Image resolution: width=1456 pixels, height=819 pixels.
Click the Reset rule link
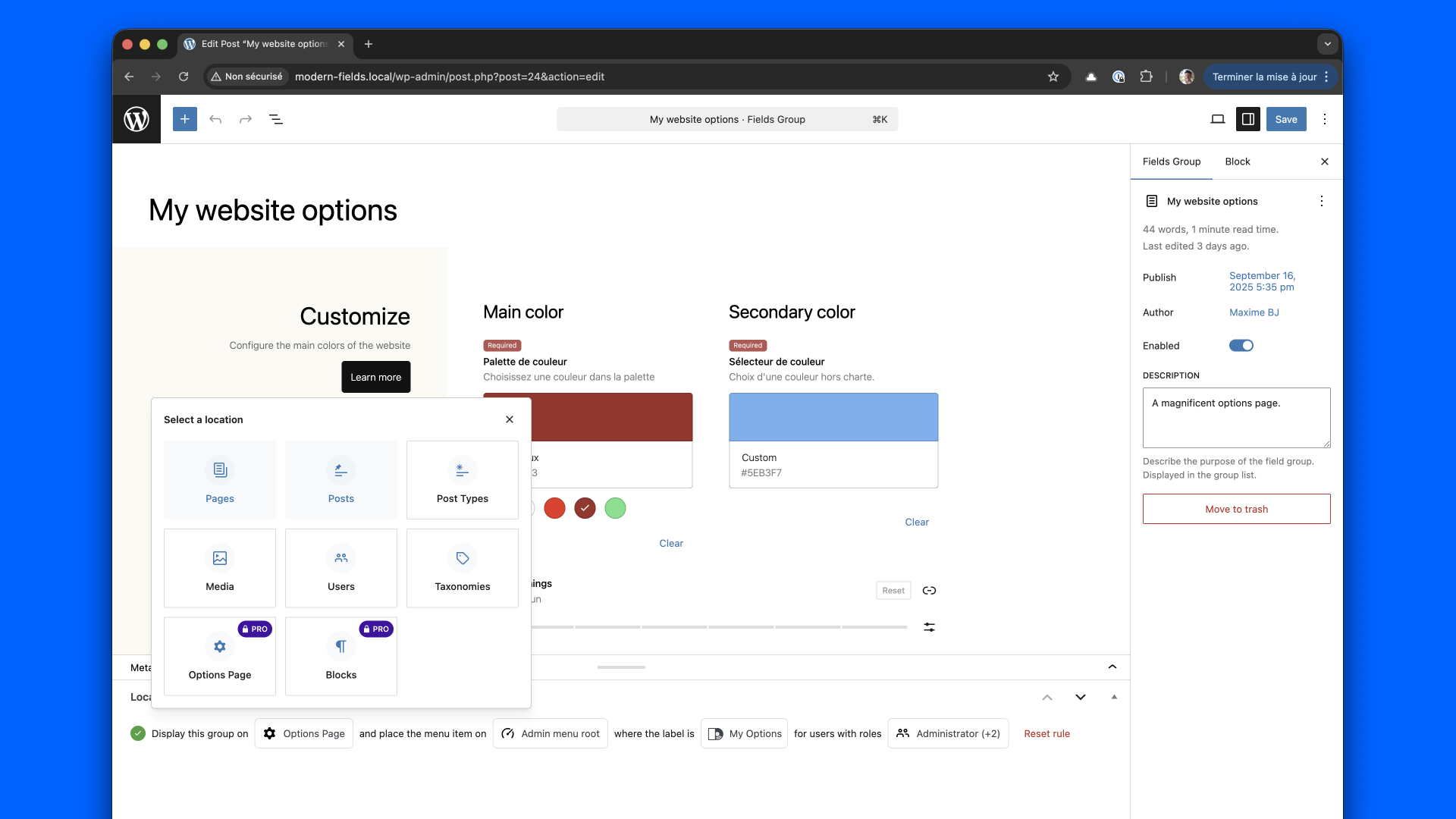pyautogui.click(x=1046, y=733)
